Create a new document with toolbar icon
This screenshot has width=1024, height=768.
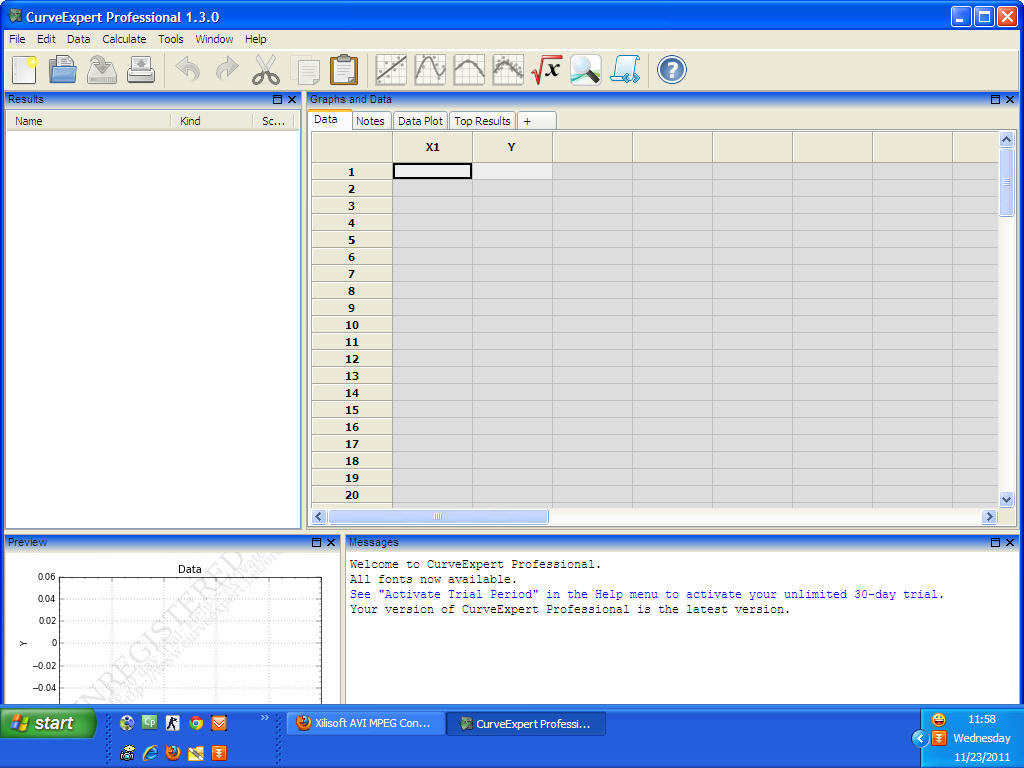click(x=24, y=70)
